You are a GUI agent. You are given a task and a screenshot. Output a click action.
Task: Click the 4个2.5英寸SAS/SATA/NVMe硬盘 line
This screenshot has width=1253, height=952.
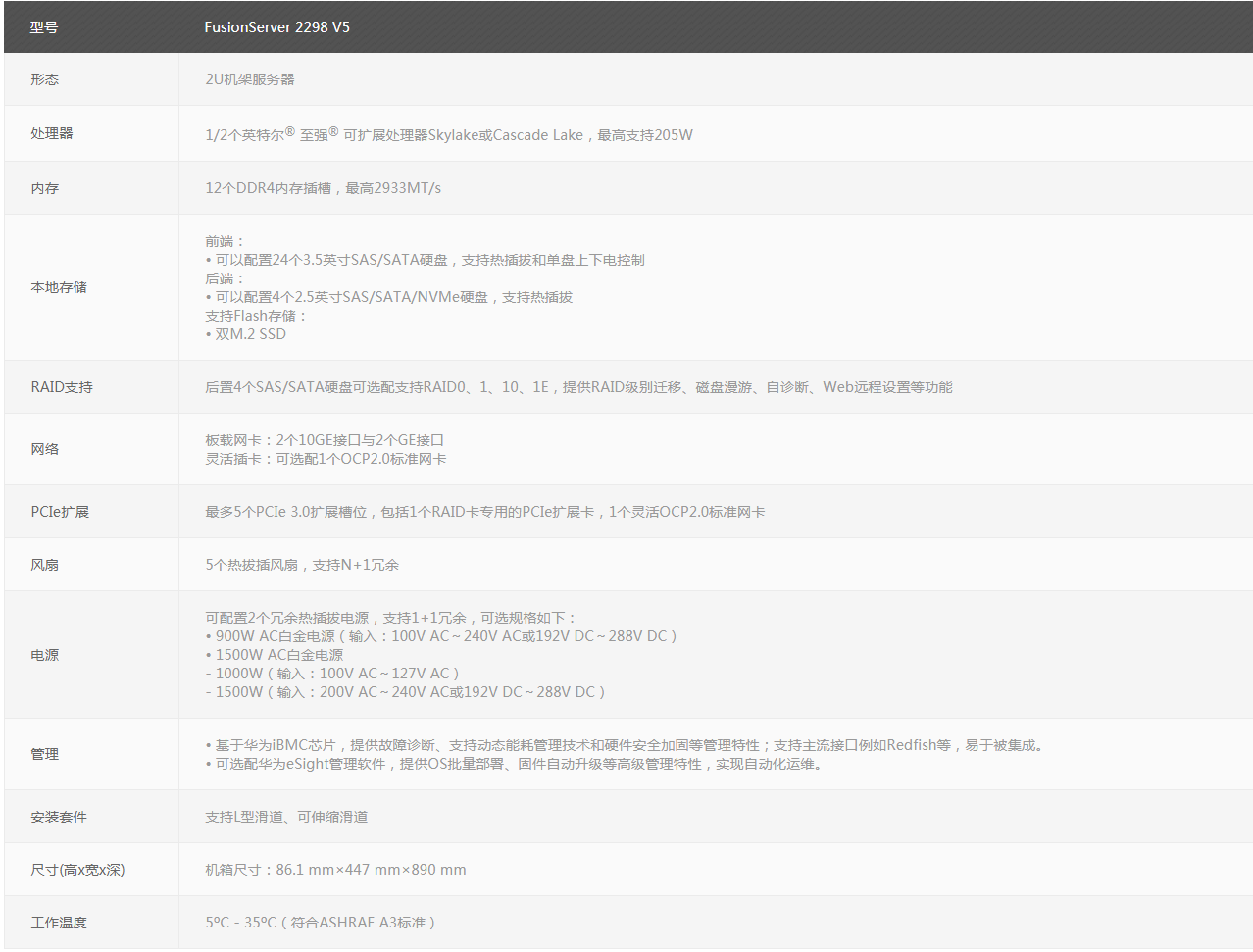389,297
